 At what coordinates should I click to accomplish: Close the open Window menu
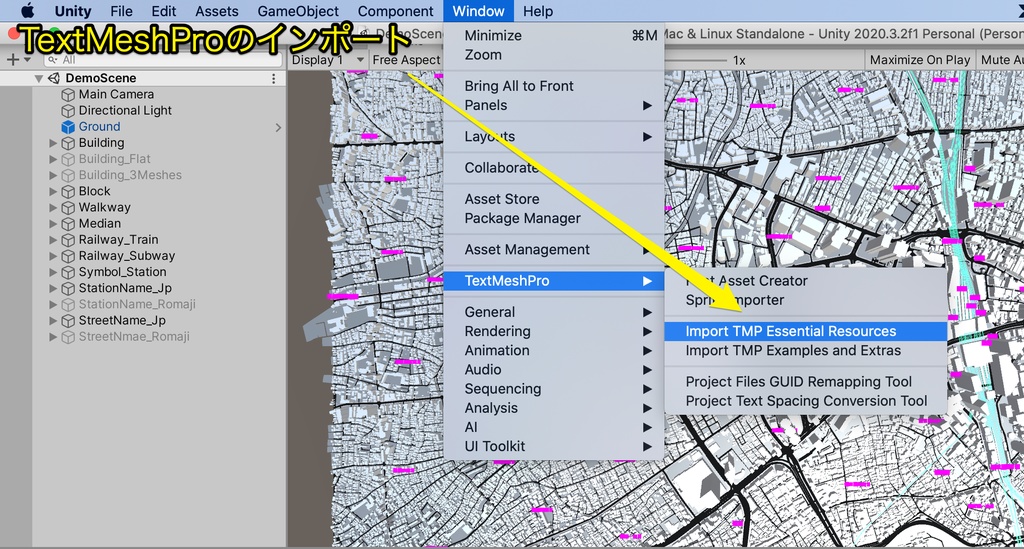point(478,11)
